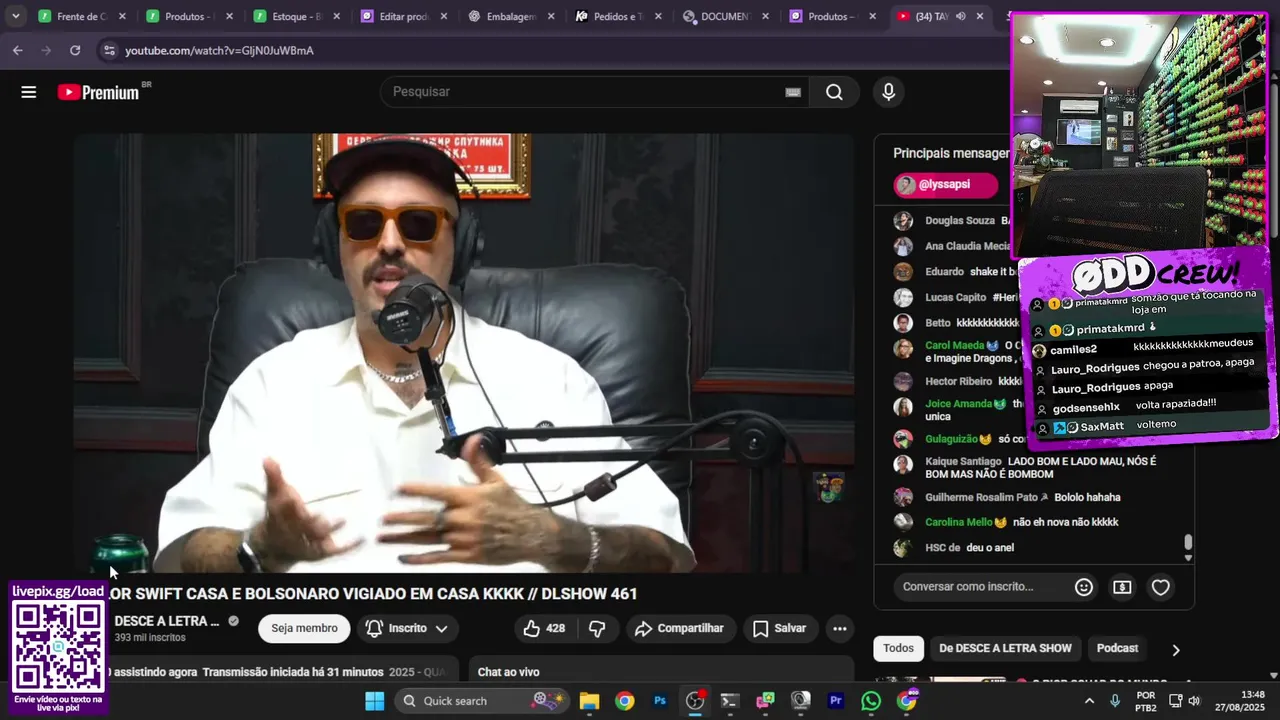This screenshot has height=720, width=1280.
Task: Dislike the video with thumbs-down
Action: tap(597, 628)
